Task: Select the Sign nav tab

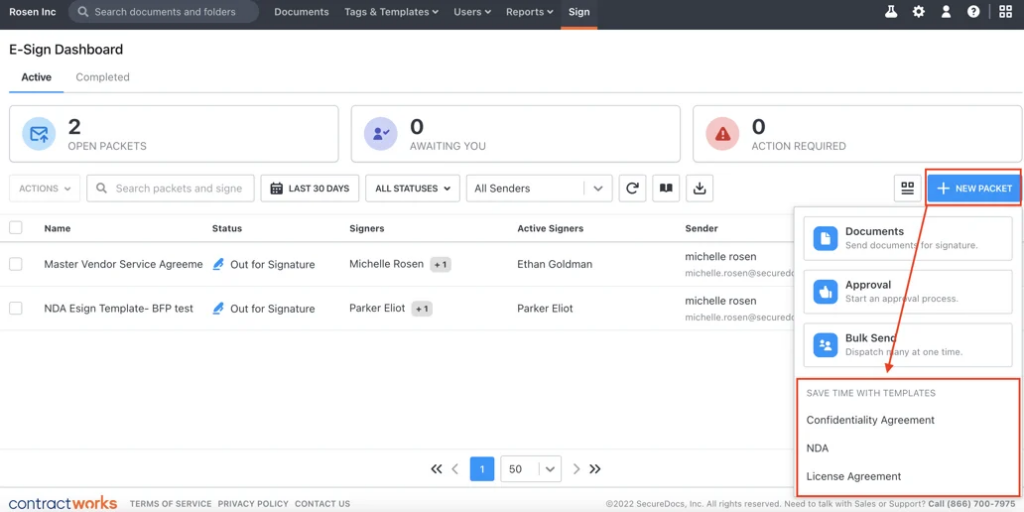Action: click(x=579, y=12)
